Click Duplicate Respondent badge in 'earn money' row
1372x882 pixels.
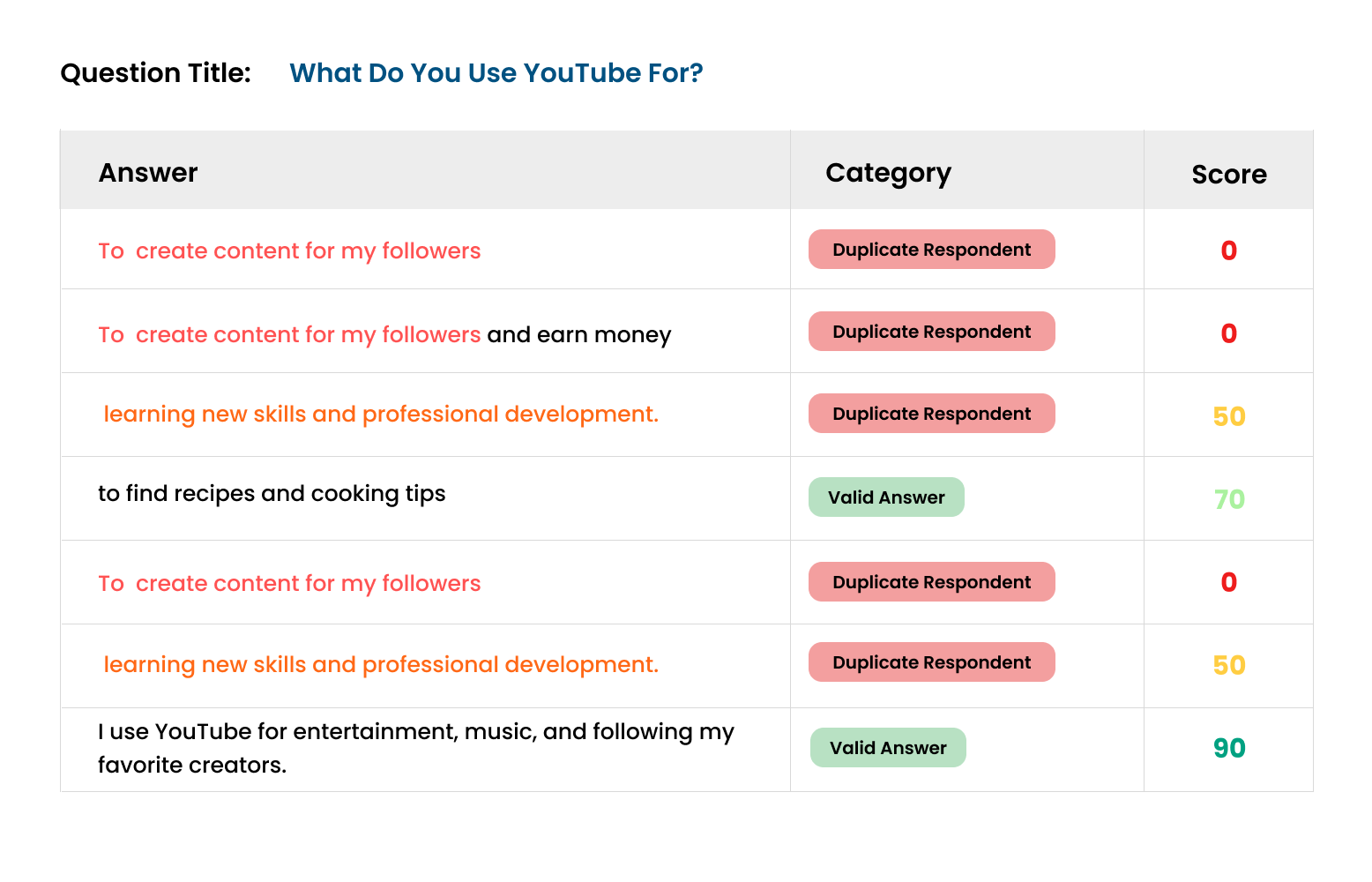pos(932,332)
